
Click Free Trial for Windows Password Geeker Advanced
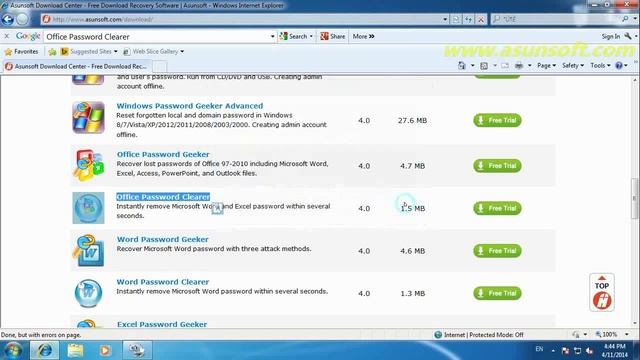click(x=497, y=120)
